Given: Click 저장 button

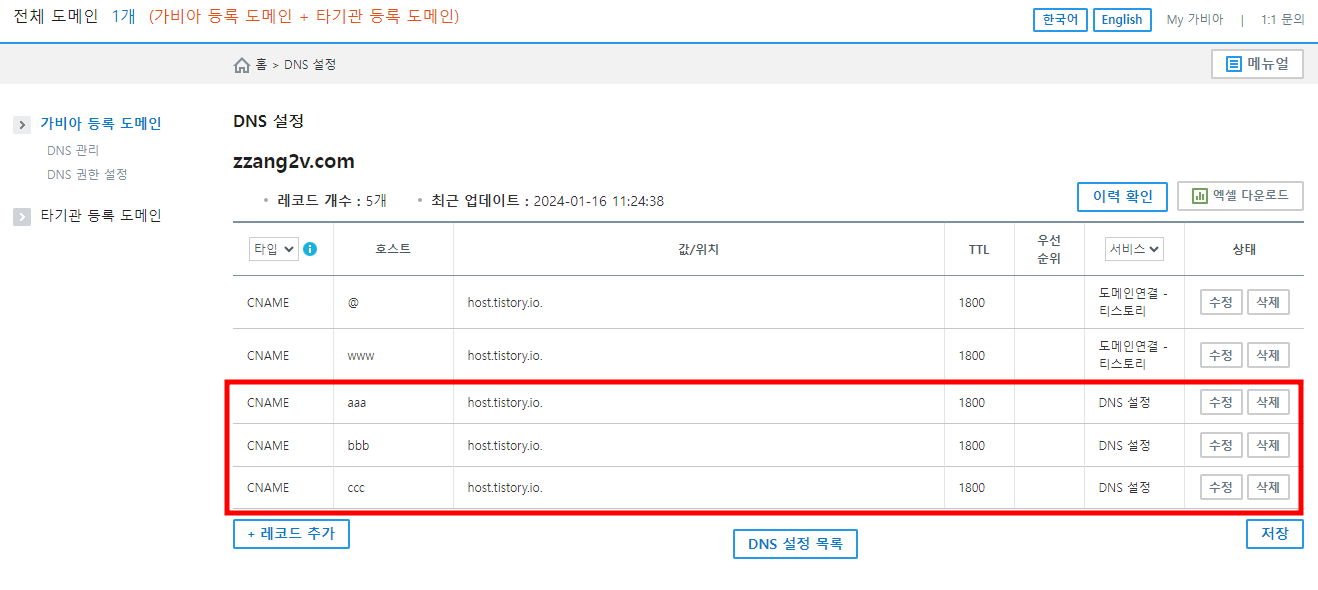Looking at the screenshot, I should [1275, 534].
